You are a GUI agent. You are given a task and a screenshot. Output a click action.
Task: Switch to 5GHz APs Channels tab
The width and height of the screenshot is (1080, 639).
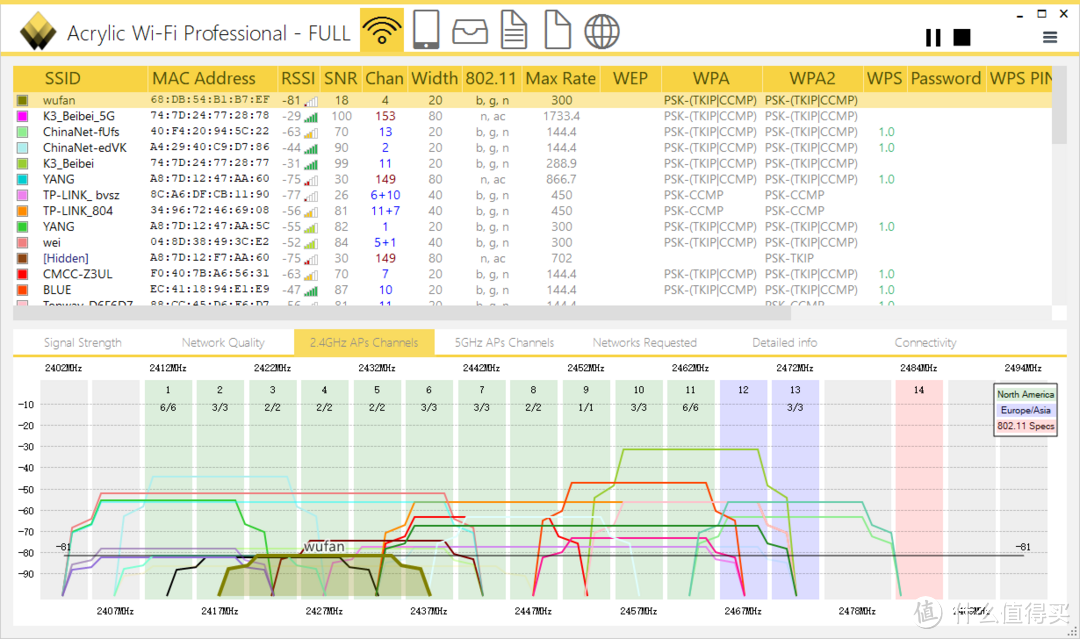point(504,342)
